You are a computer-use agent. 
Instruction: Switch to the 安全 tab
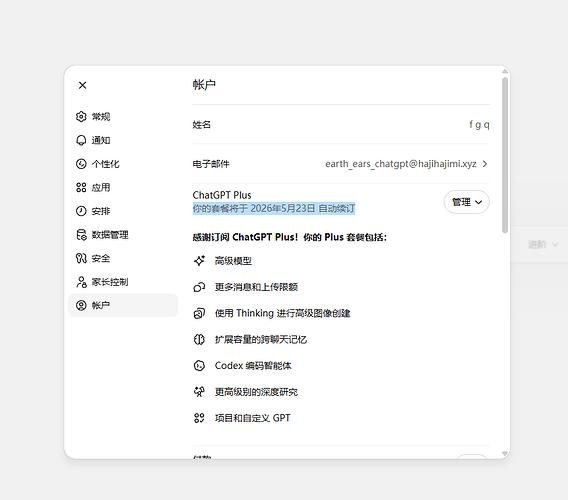[x=123, y=258]
